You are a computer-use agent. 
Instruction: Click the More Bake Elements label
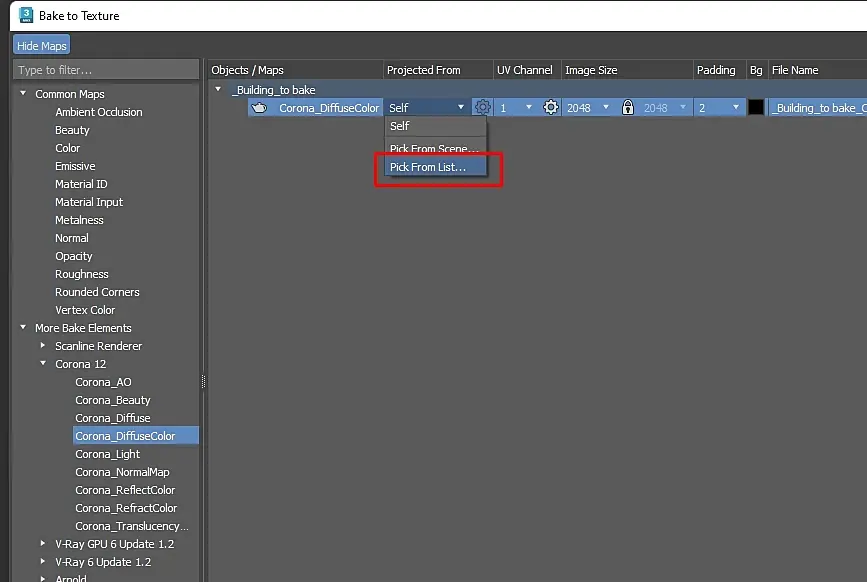[x=83, y=328]
